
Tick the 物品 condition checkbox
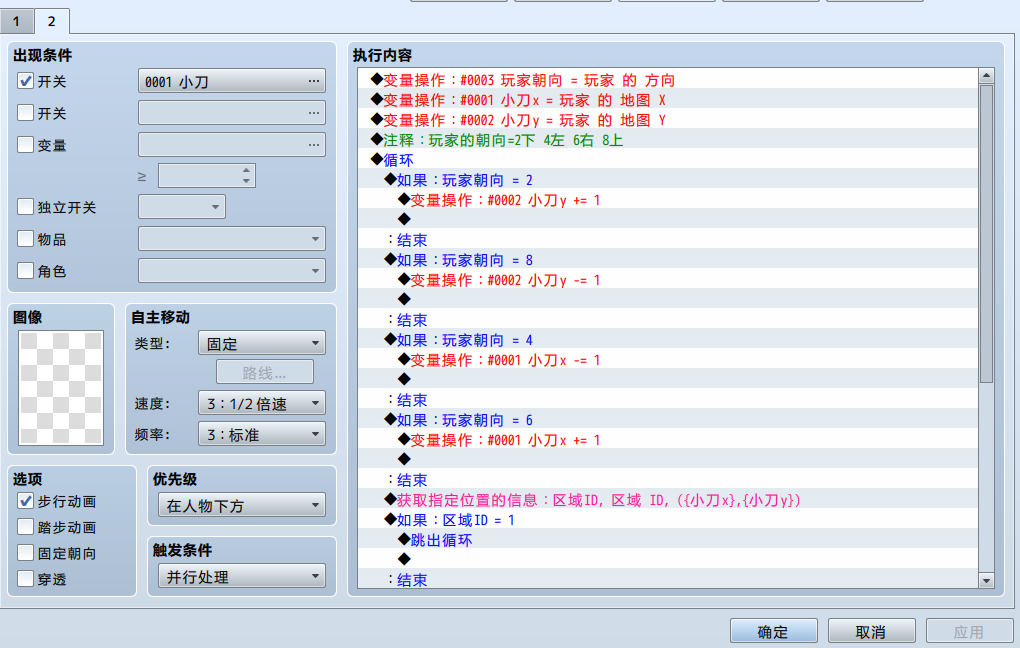tap(25, 239)
